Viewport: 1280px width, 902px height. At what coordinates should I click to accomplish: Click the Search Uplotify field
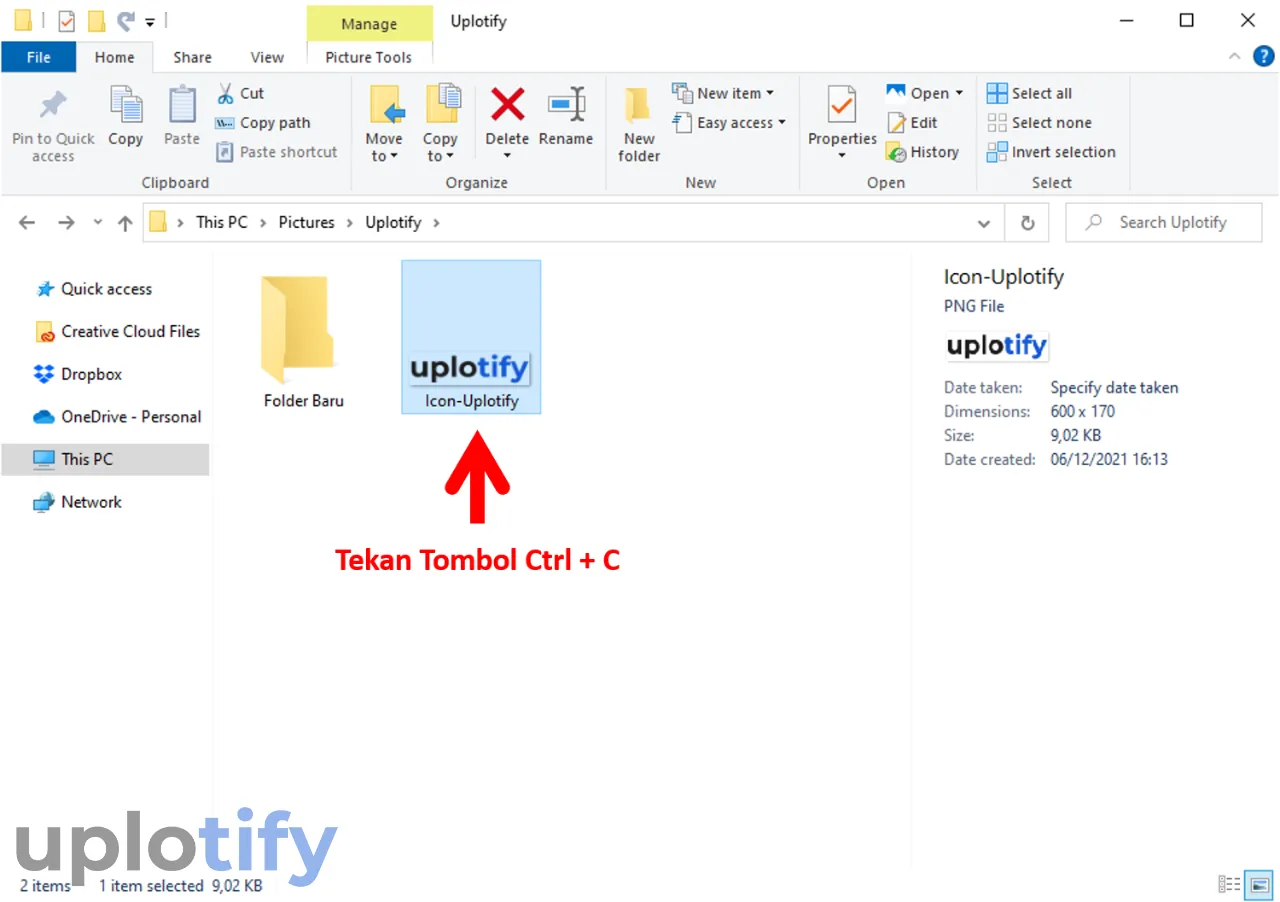tap(1164, 223)
